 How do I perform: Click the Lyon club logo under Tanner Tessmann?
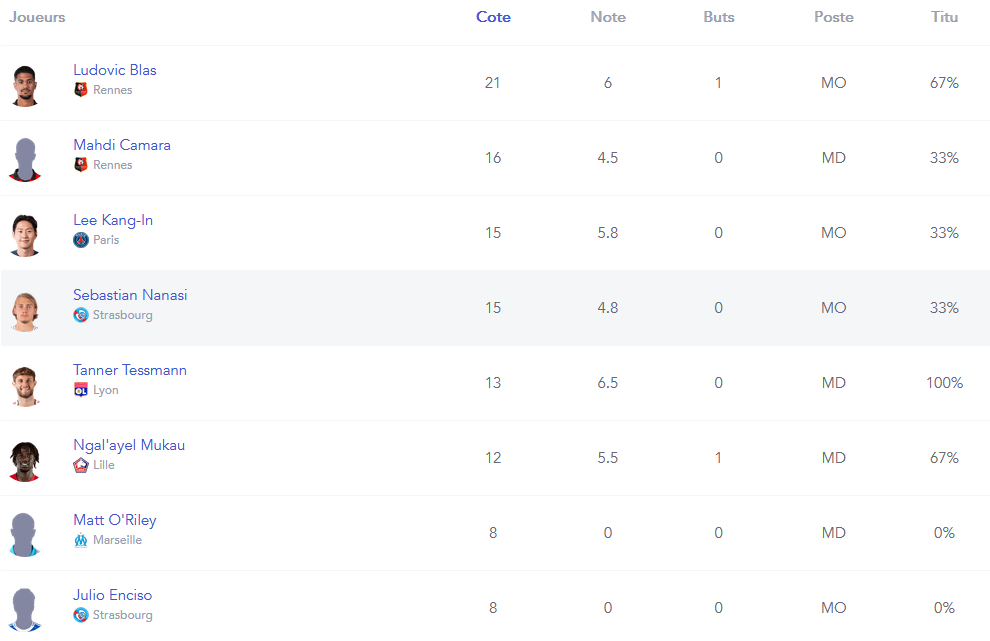pos(81,390)
